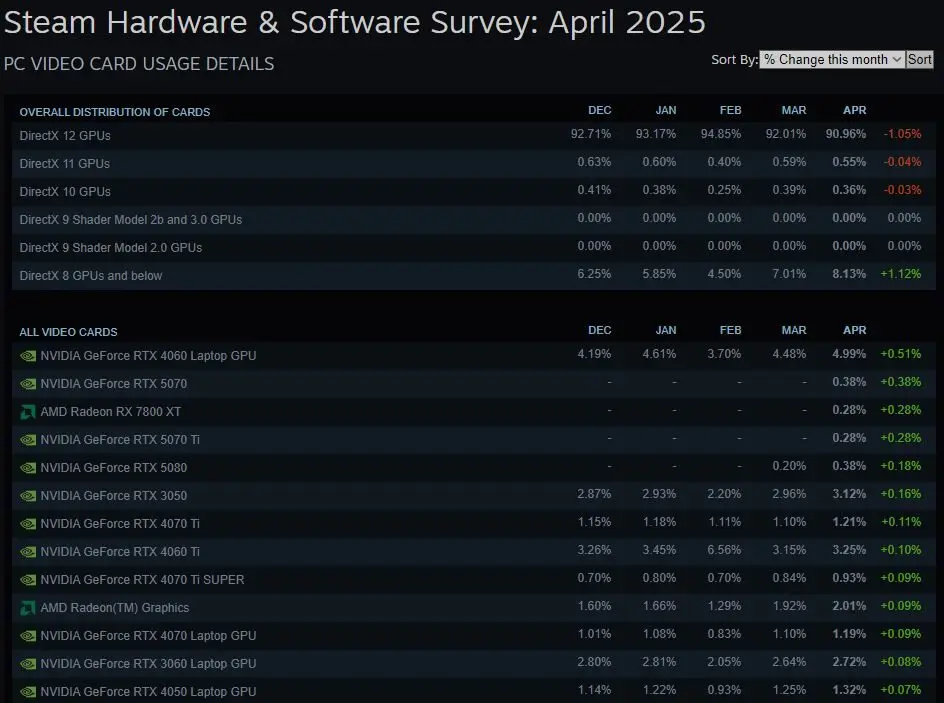This screenshot has width=944, height=703.
Task: Select the 'NVIDIA GeForce RTX 4060 Ti' name
Action: tap(120, 552)
